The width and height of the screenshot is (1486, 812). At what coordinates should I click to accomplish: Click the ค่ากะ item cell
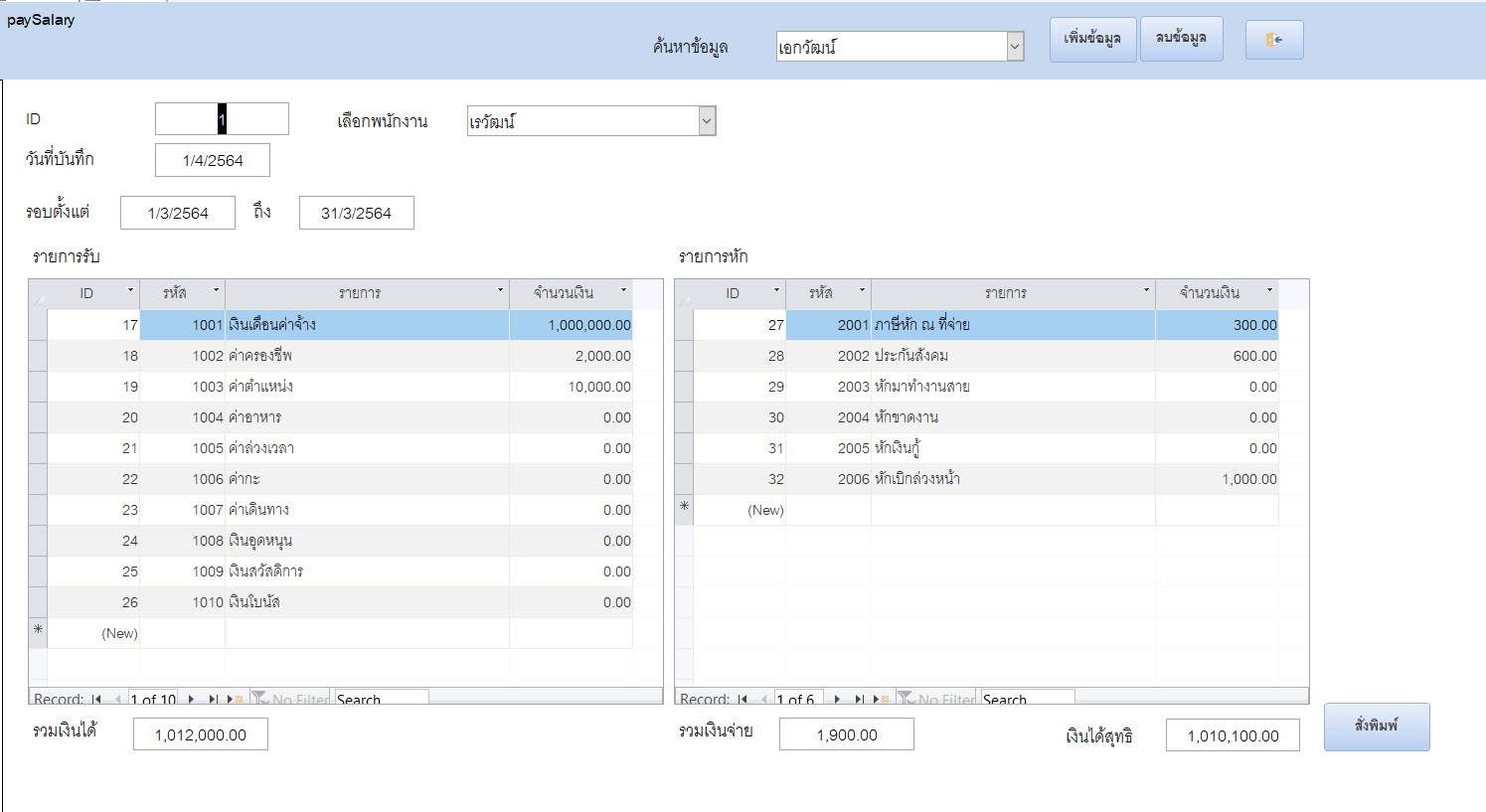367,479
